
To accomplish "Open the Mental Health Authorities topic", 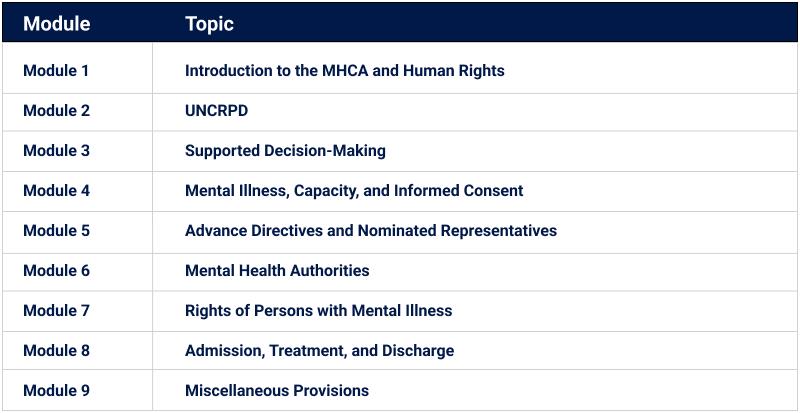I will click(x=277, y=271).
